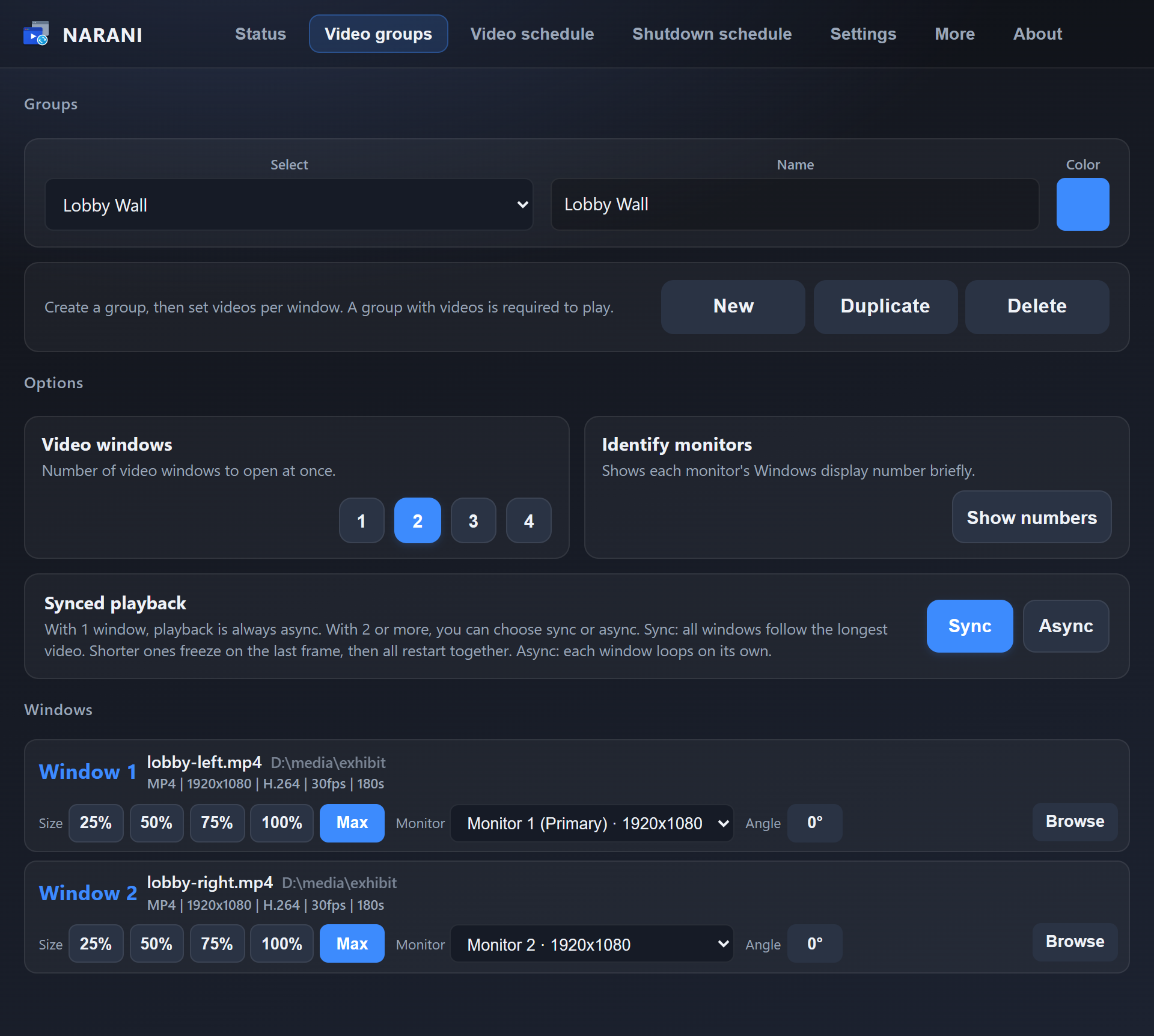The image size is (1154, 1036).
Task: Click Window 1 Angle 0° button
Action: point(814,823)
